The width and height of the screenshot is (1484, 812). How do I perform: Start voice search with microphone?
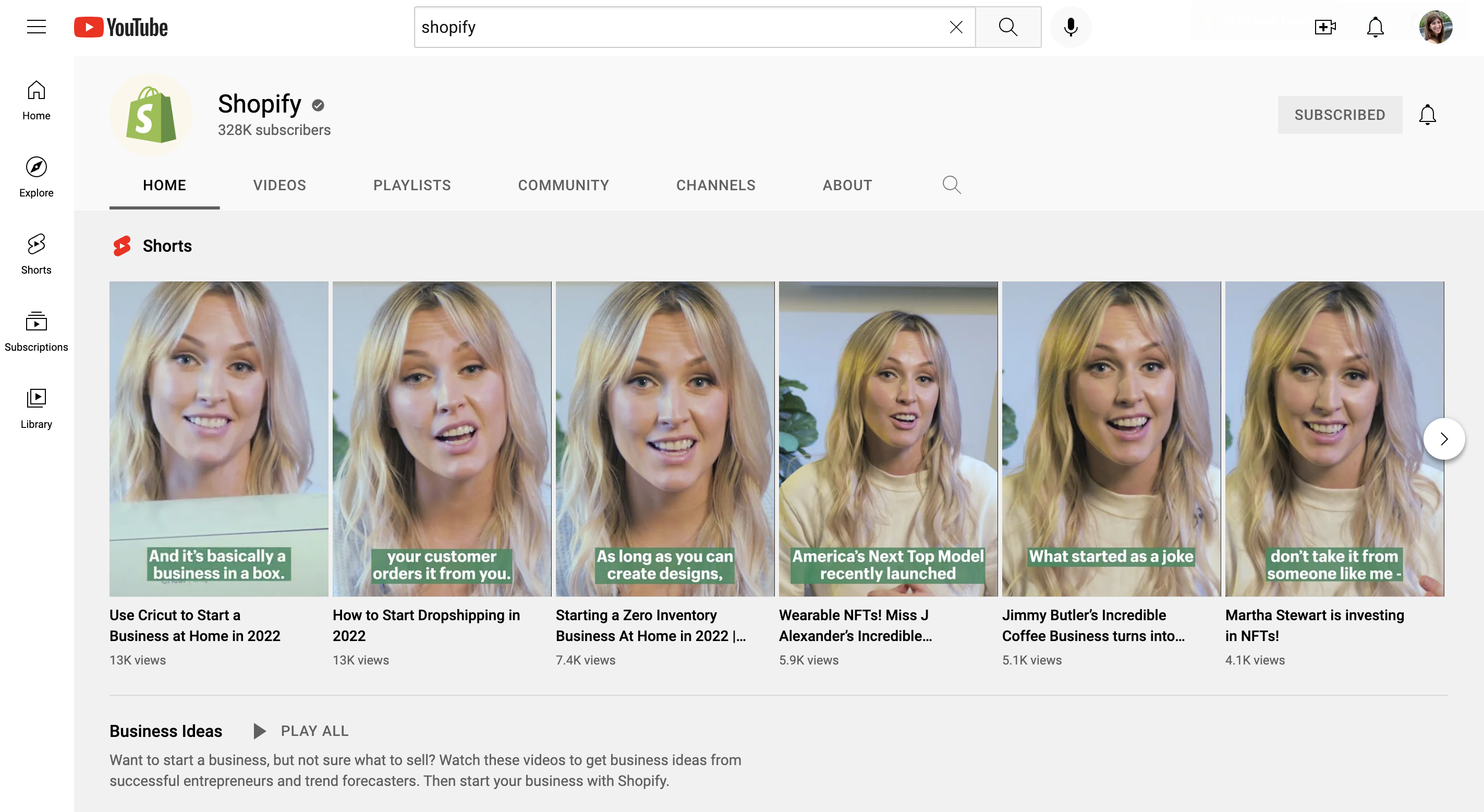1071,27
